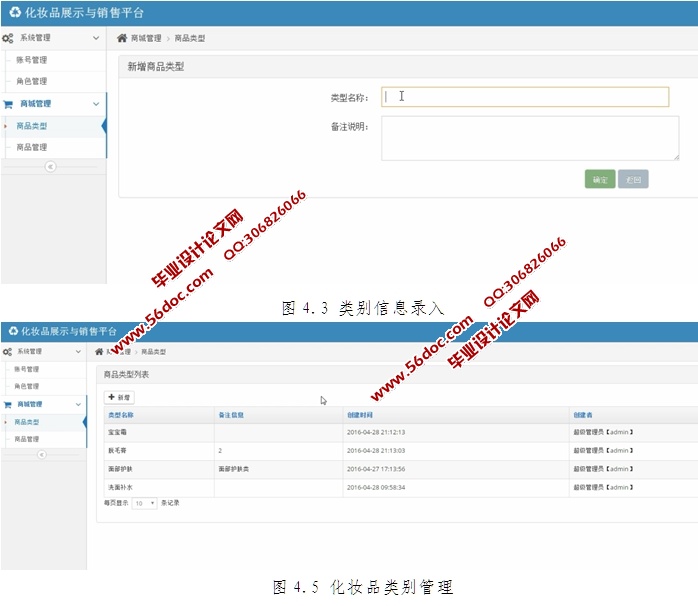
Task: Collapse the sidebar with the arrow on the form page
Action: pos(51,167)
